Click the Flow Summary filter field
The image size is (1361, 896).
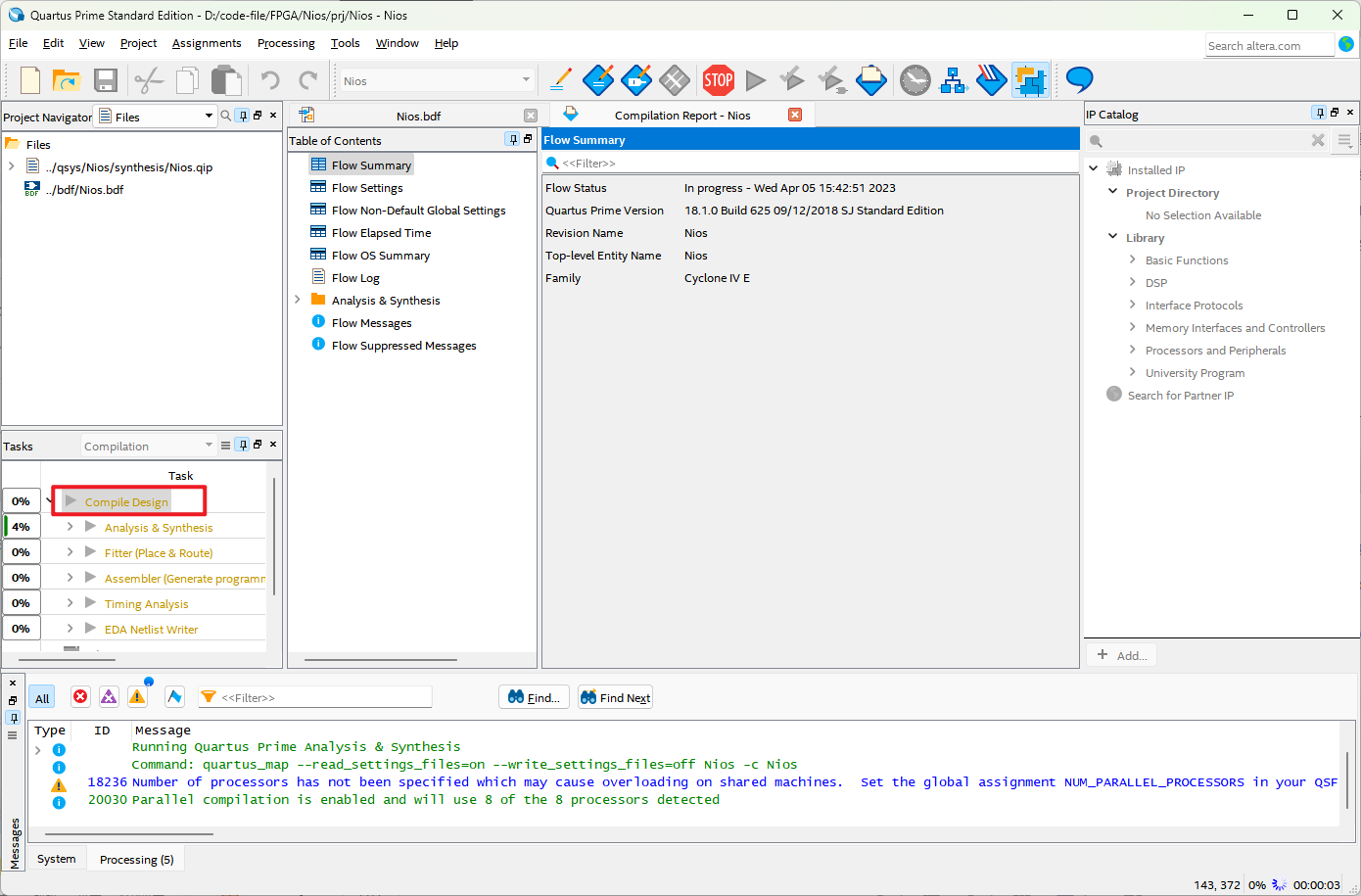[811, 163]
